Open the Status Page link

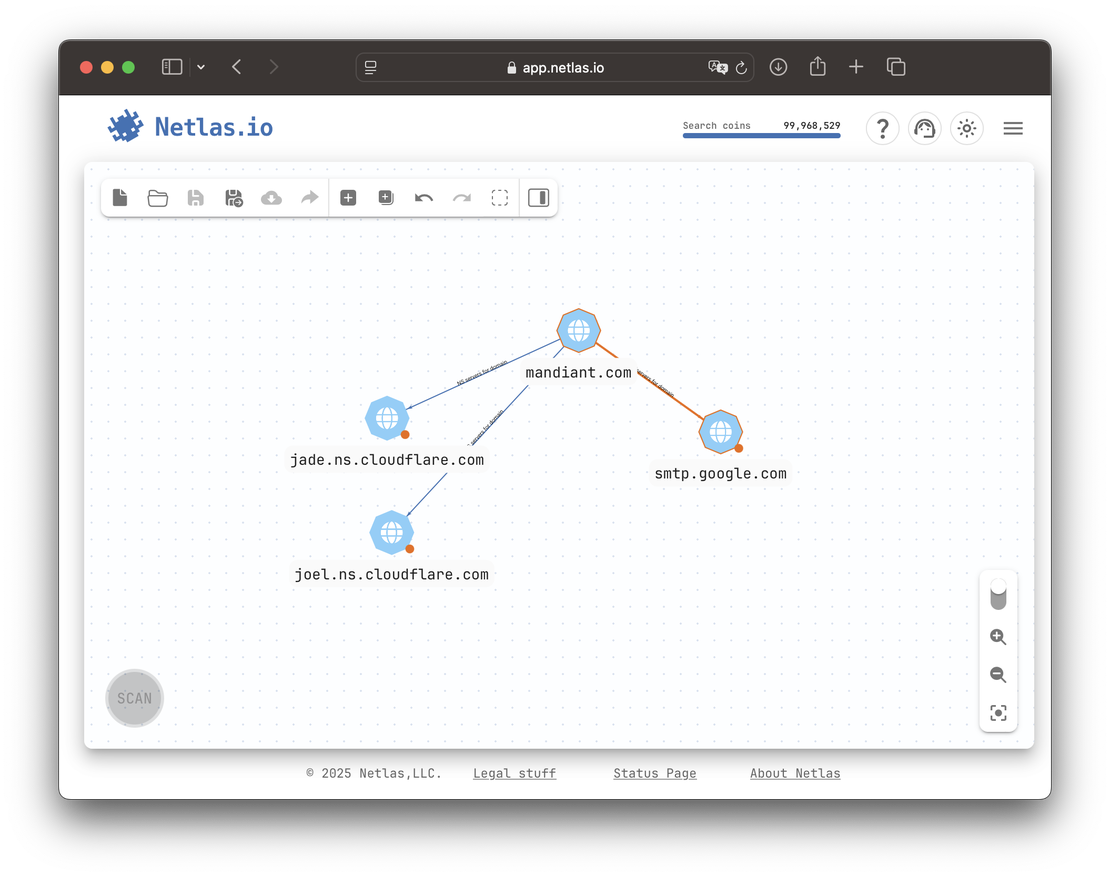[654, 773]
